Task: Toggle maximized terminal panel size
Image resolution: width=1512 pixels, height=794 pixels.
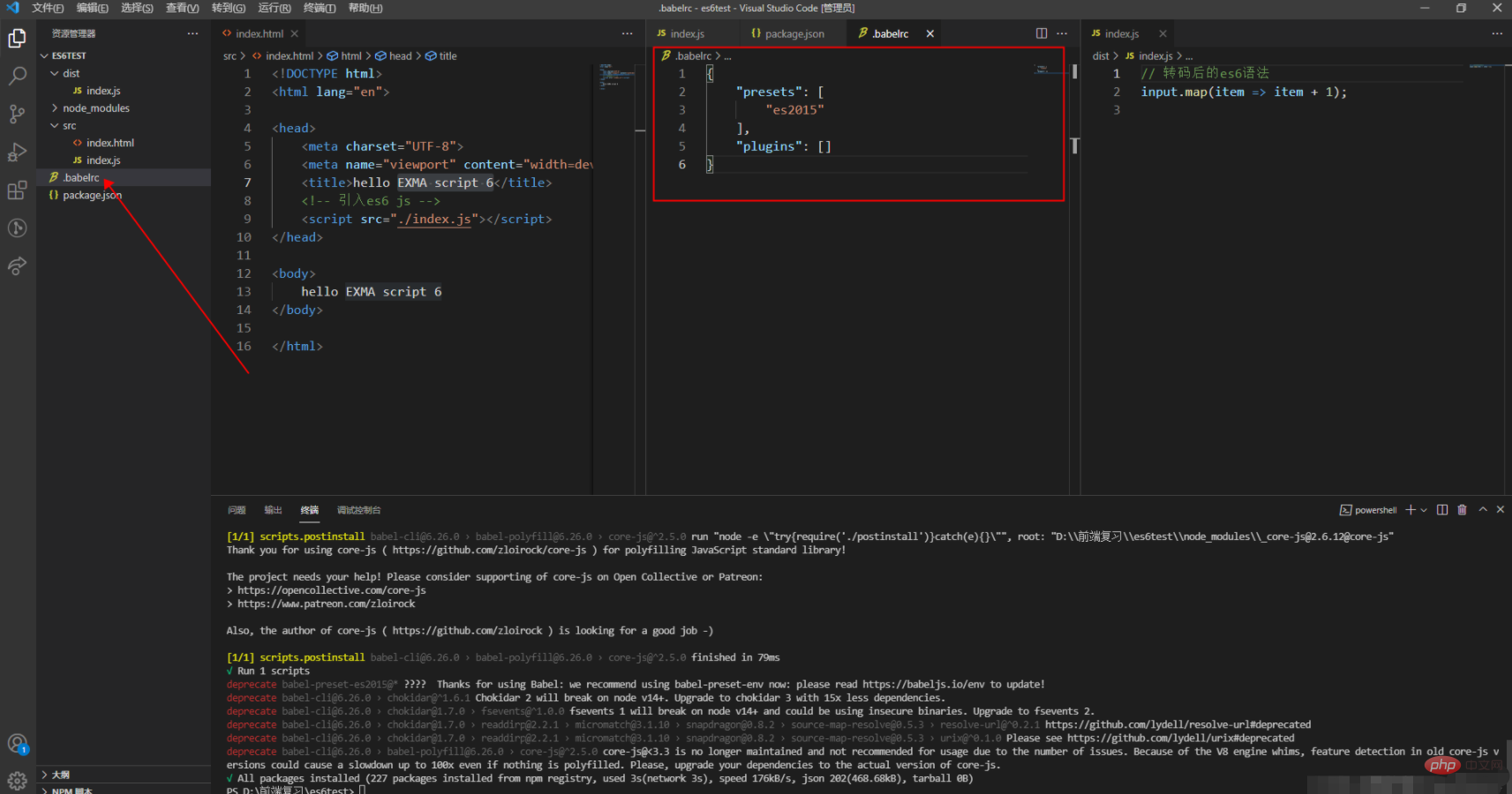Action: coord(1483,510)
